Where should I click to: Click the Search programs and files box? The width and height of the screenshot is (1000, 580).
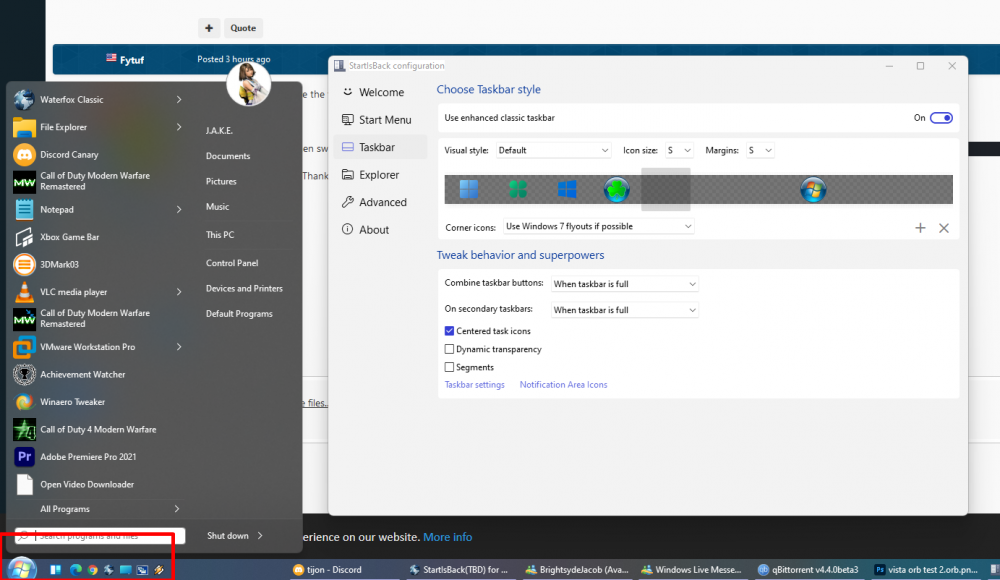(x=100, y=536)
